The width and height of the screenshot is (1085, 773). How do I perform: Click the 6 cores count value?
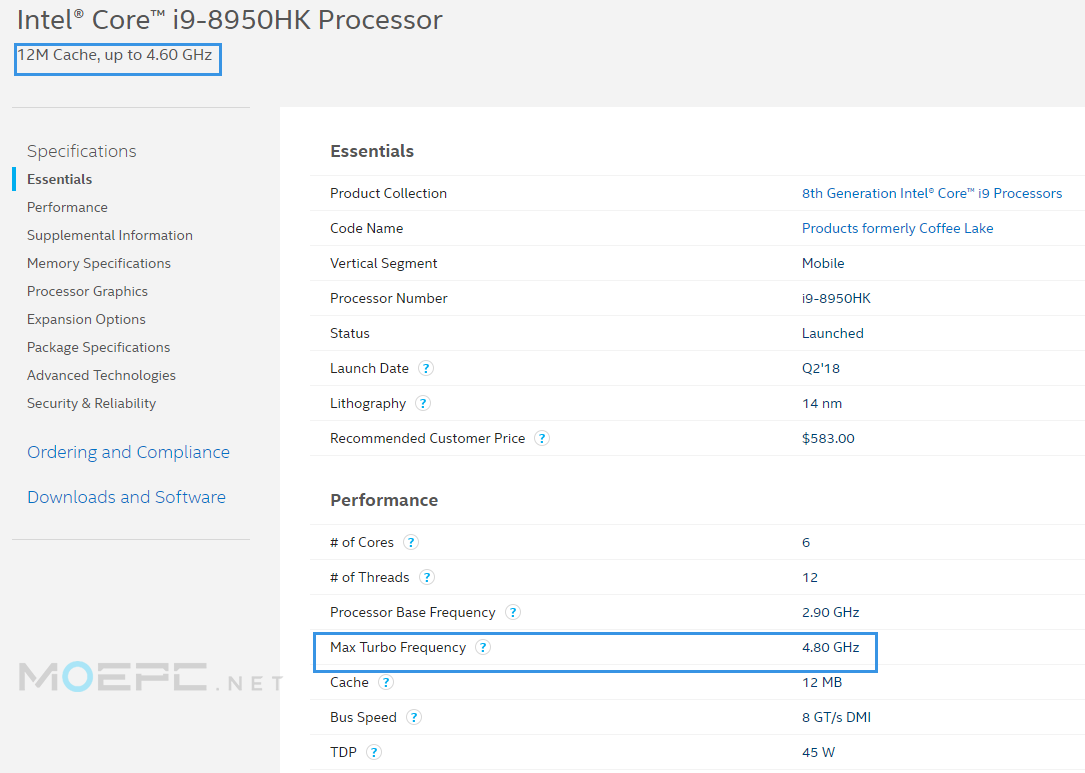pos(806,542)
